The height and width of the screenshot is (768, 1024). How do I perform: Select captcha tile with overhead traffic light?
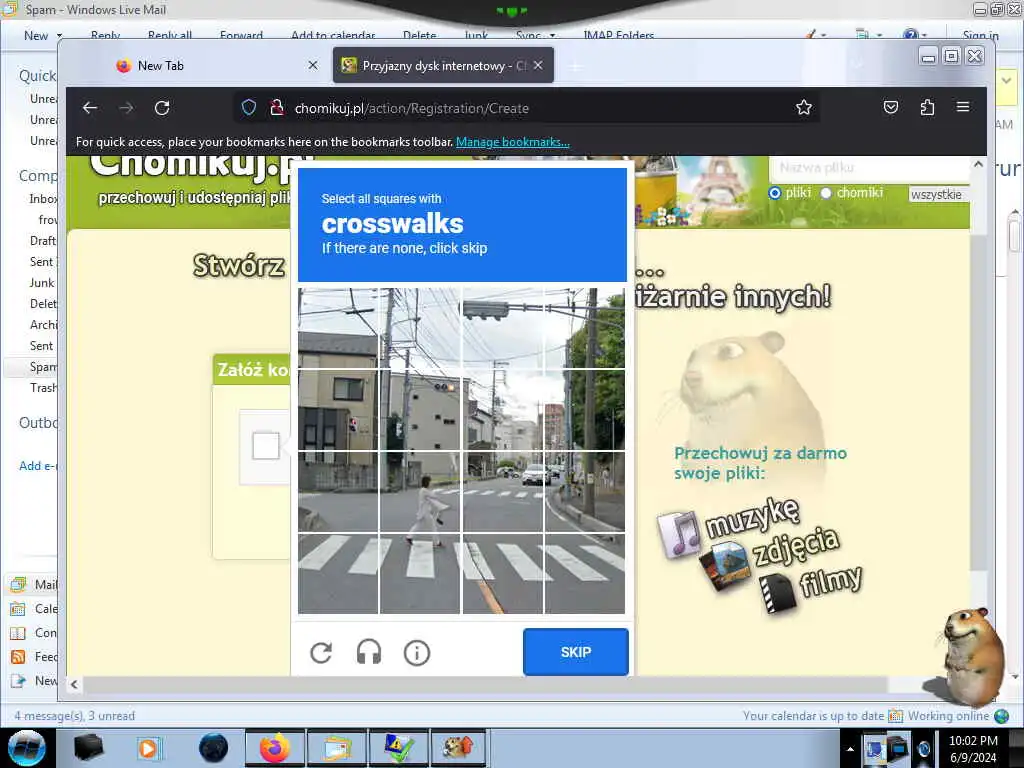503,328
